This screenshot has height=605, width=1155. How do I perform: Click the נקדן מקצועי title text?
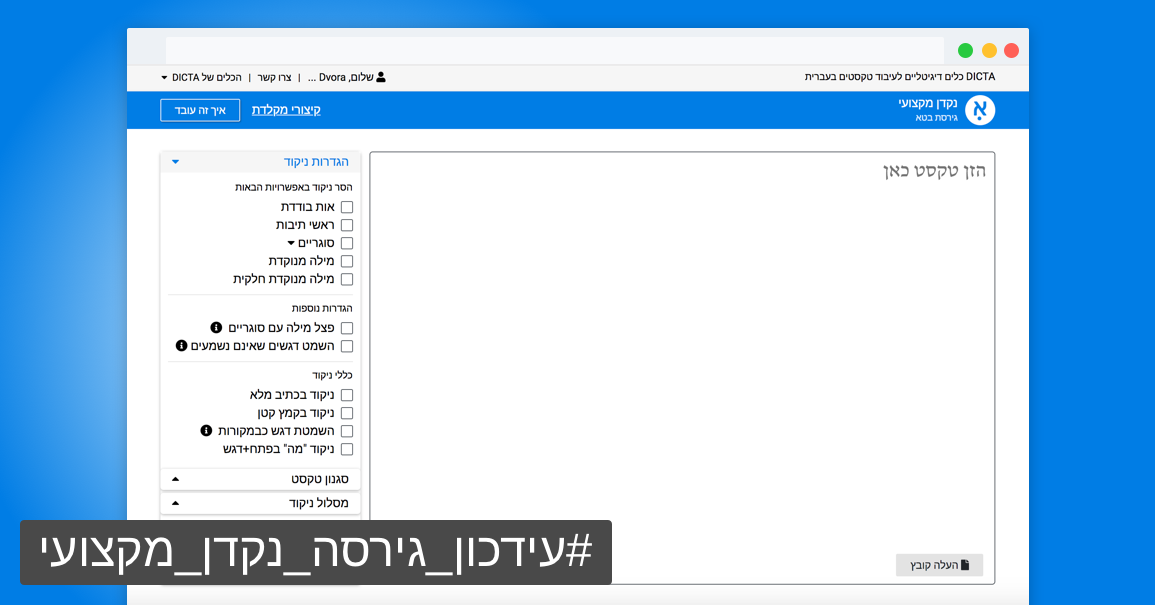tap(928, 103)
